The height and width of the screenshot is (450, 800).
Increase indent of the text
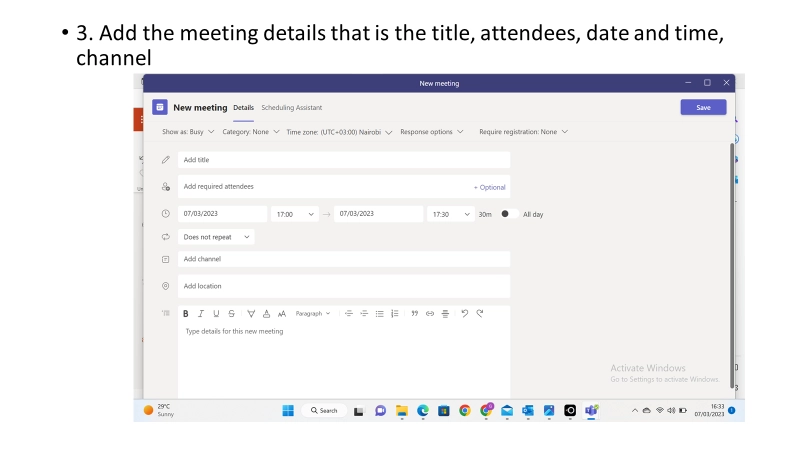[x=364, y=314]
